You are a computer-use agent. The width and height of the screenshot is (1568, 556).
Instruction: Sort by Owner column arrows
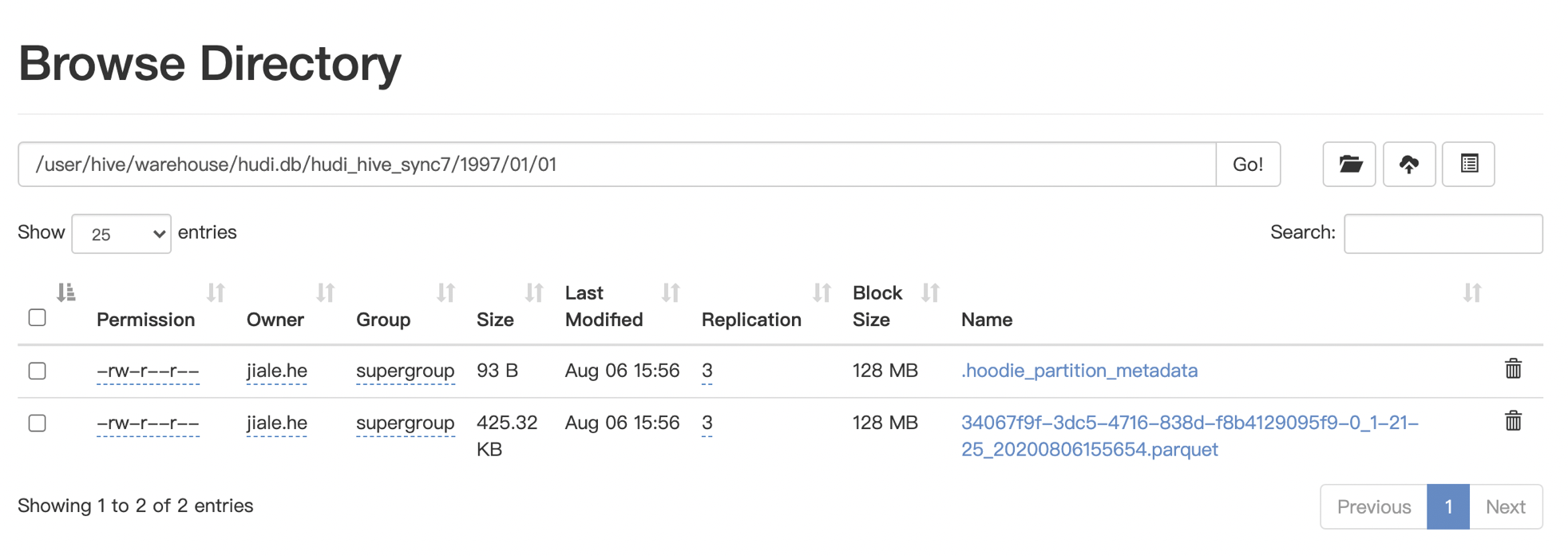click(325, 293)
